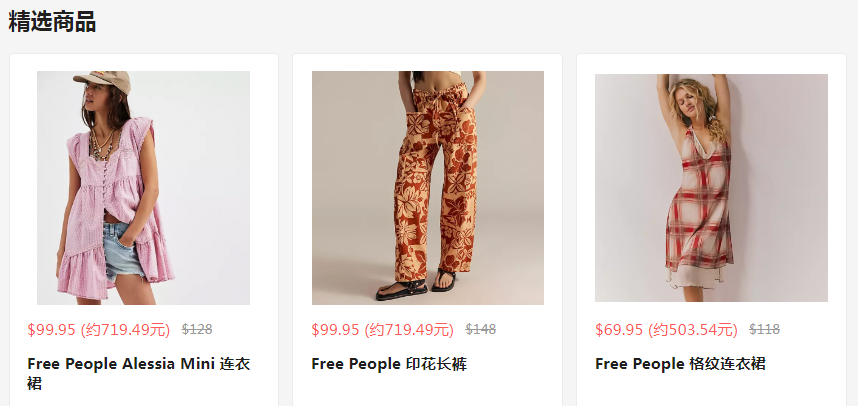Screen dimensions: 858x406
Task: Click the Free People 格纹连衣裙 title
Action: click(680, 364)
